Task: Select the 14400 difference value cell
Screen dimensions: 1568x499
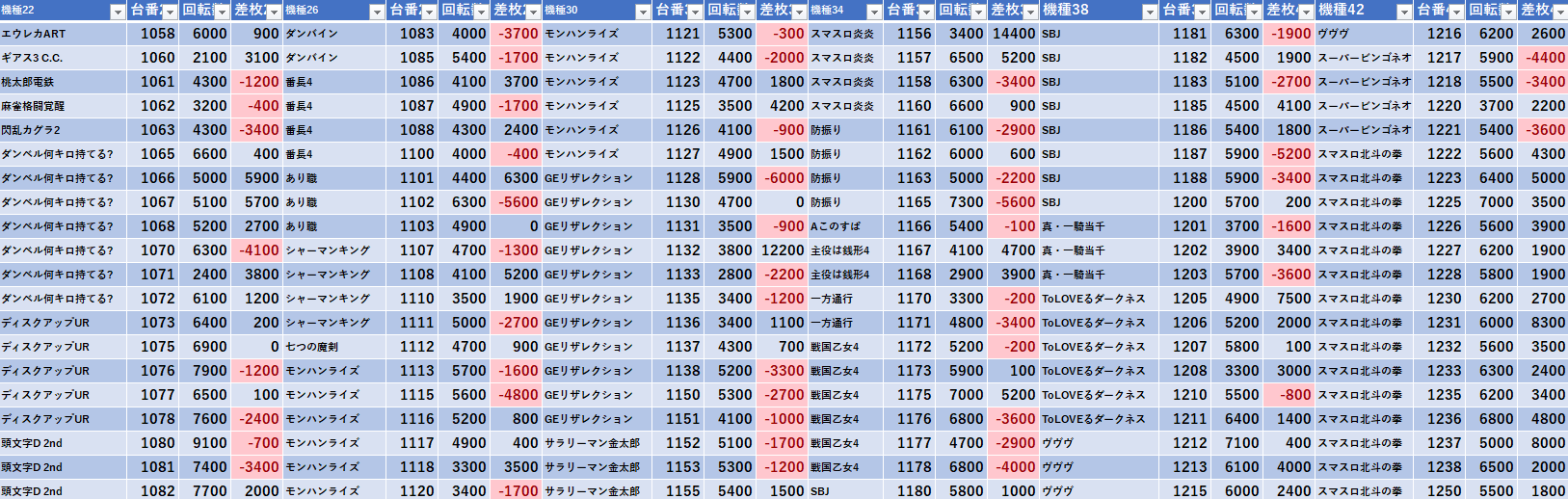Action: click(1014, 34)
